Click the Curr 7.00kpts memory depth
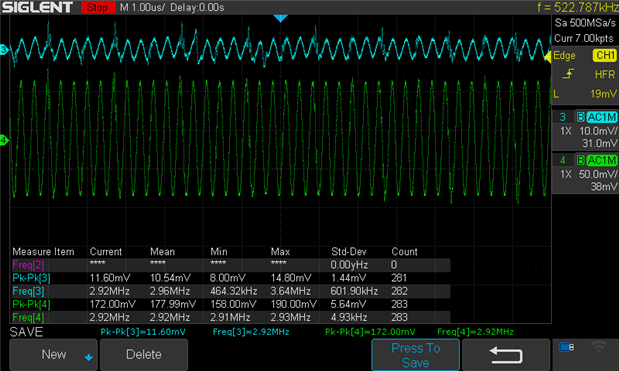The height and width of the screenshot is (371, 619). tap(583, 38)
